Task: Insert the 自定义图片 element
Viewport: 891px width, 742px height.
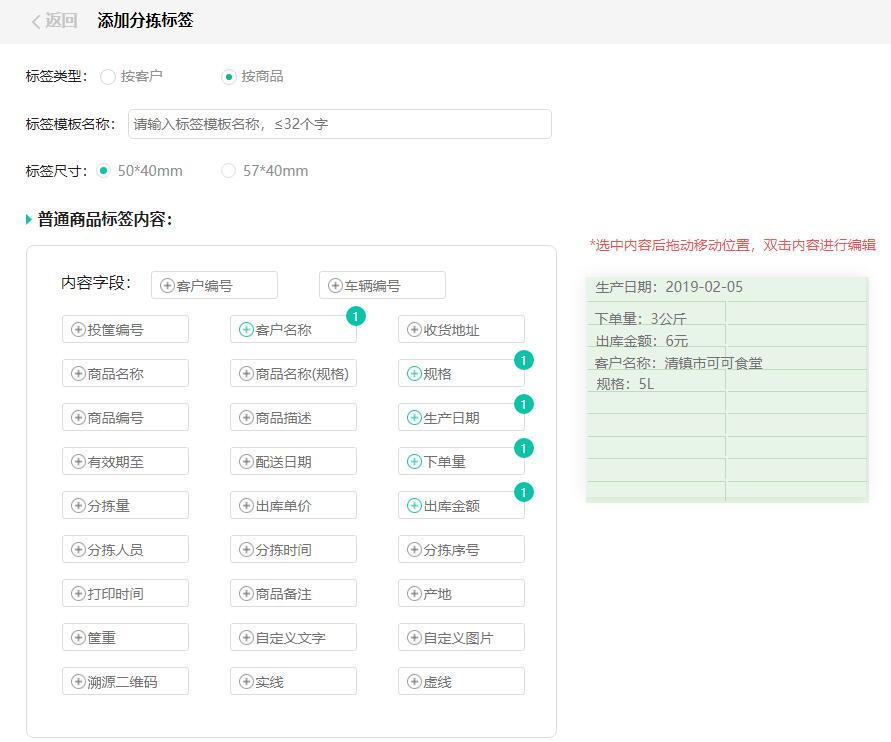Action: [x=460, y=637]
